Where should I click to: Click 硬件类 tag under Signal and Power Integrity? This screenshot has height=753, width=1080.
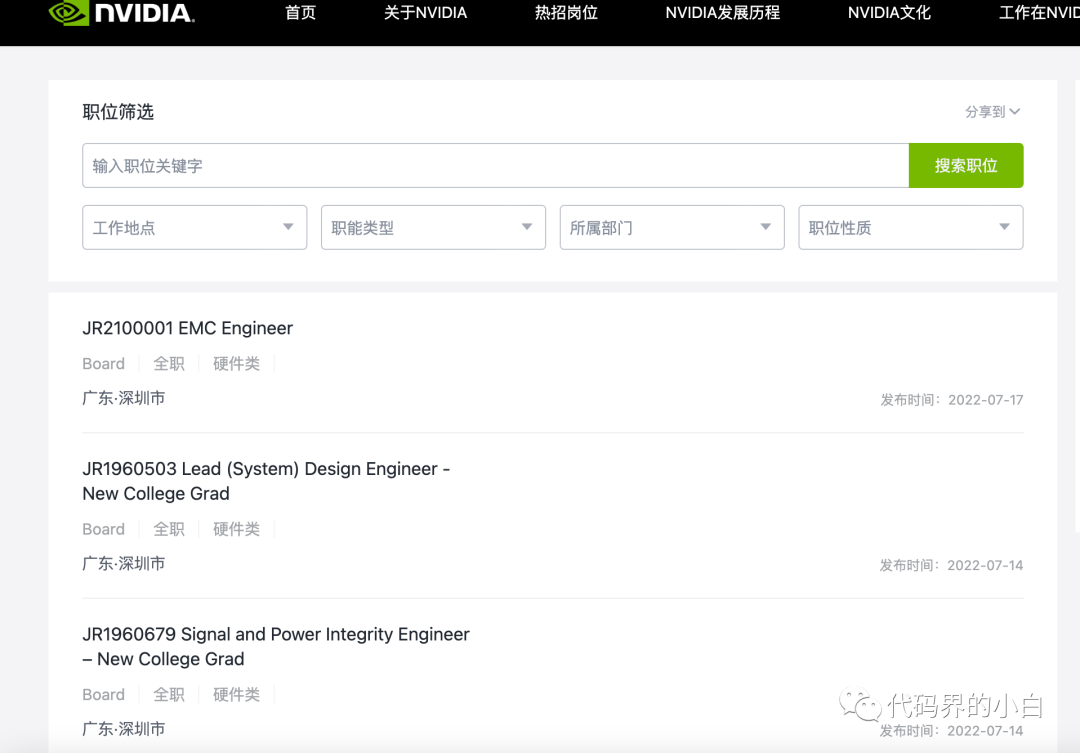(236, 694)
